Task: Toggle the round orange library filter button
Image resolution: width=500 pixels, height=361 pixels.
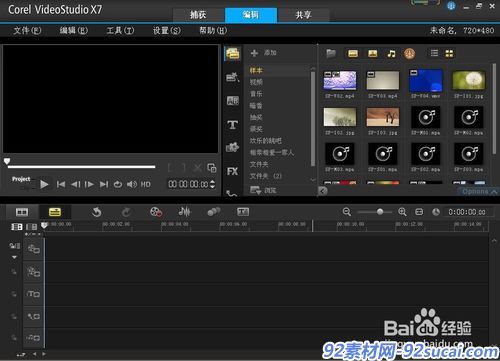Action: pos(410,54)
